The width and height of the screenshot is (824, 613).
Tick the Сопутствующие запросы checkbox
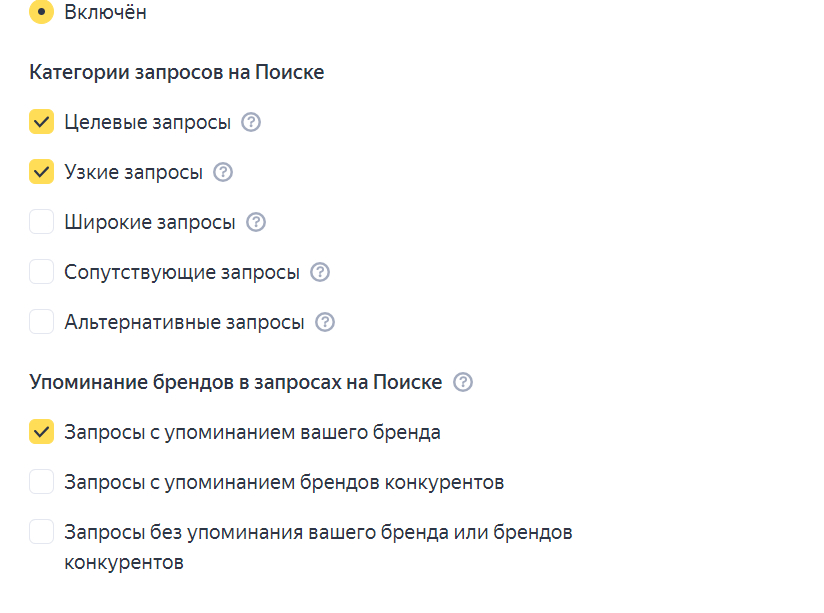click(41, 272)
